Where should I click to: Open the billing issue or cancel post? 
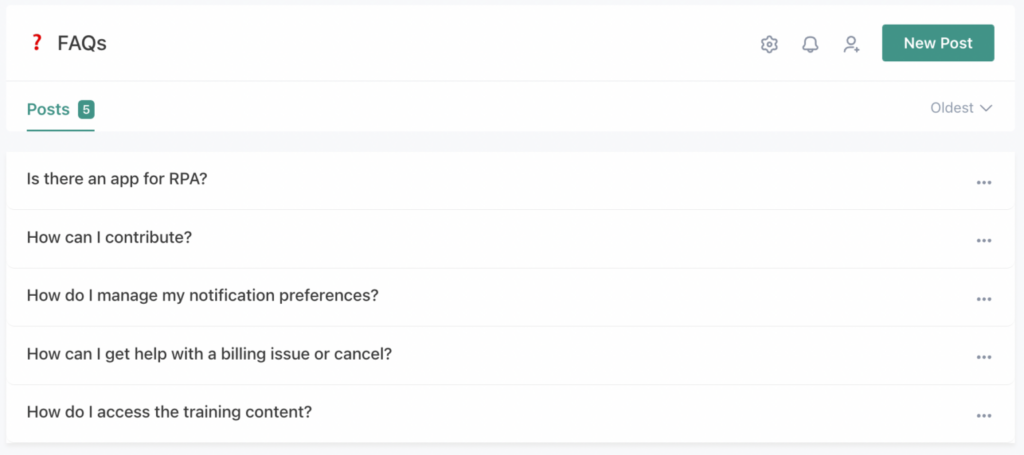point(208,354)
